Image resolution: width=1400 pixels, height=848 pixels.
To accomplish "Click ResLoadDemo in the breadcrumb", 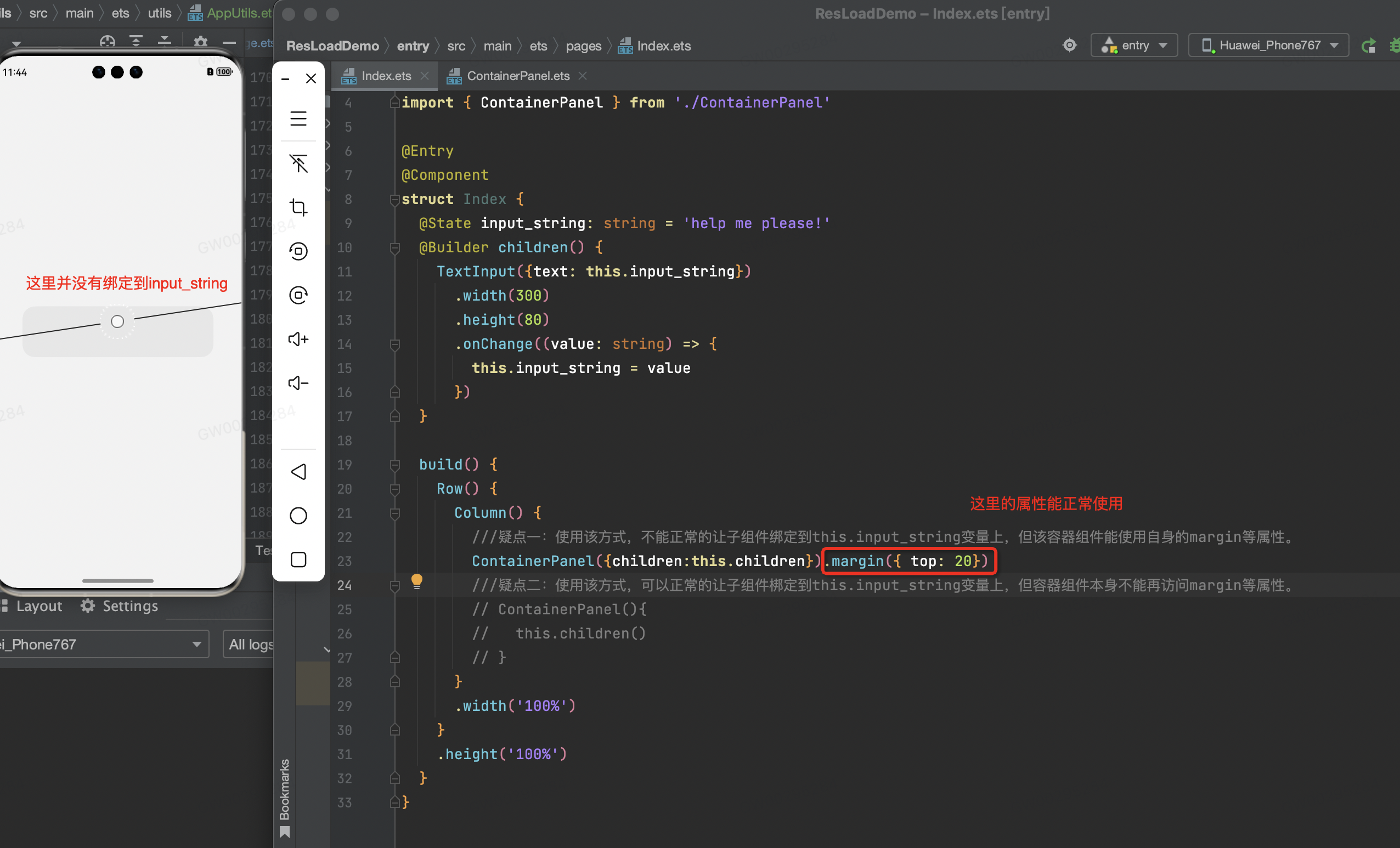I will click(332, 46).
